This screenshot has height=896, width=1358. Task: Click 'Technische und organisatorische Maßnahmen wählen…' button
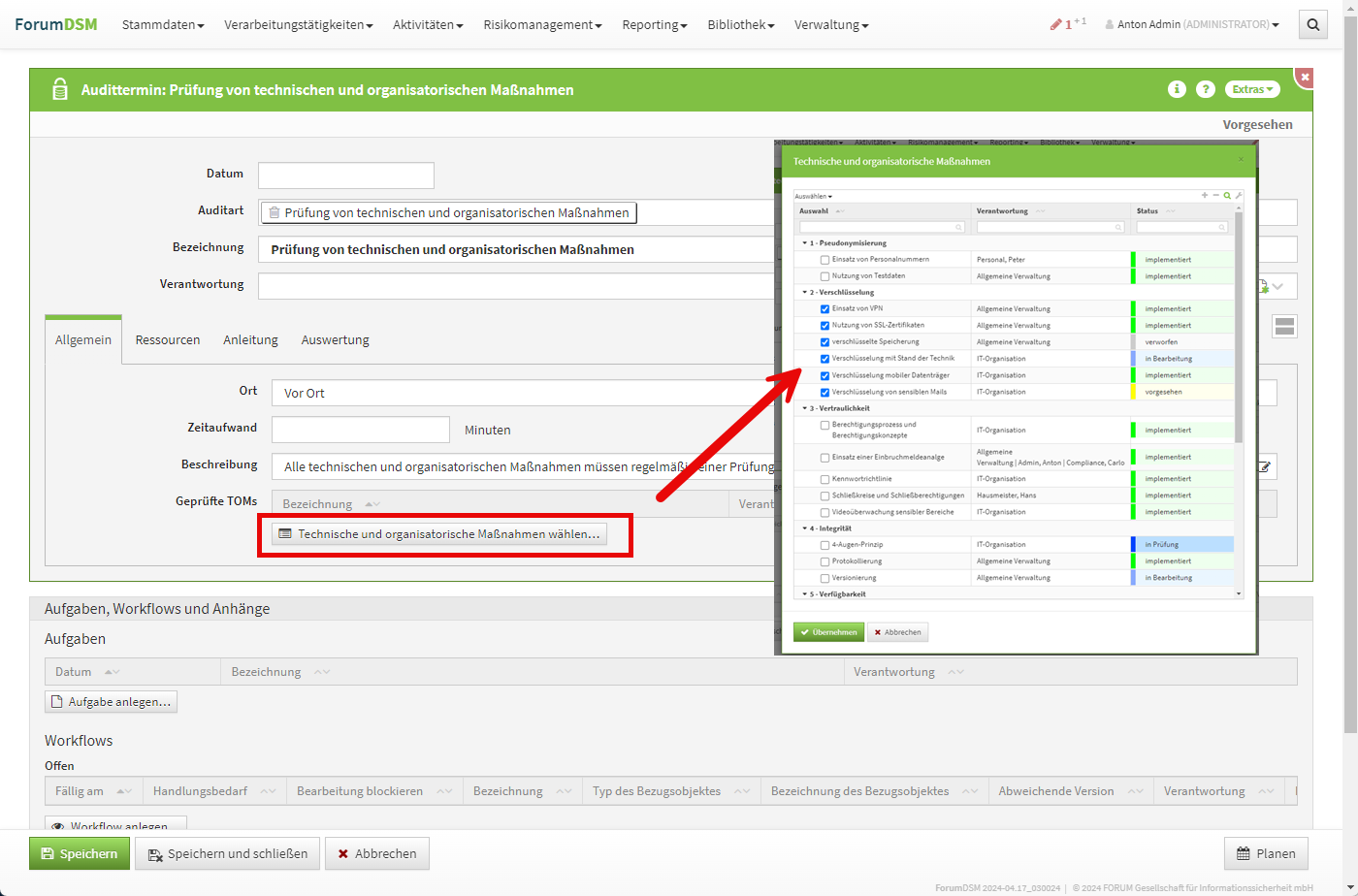tap(439, 534)
